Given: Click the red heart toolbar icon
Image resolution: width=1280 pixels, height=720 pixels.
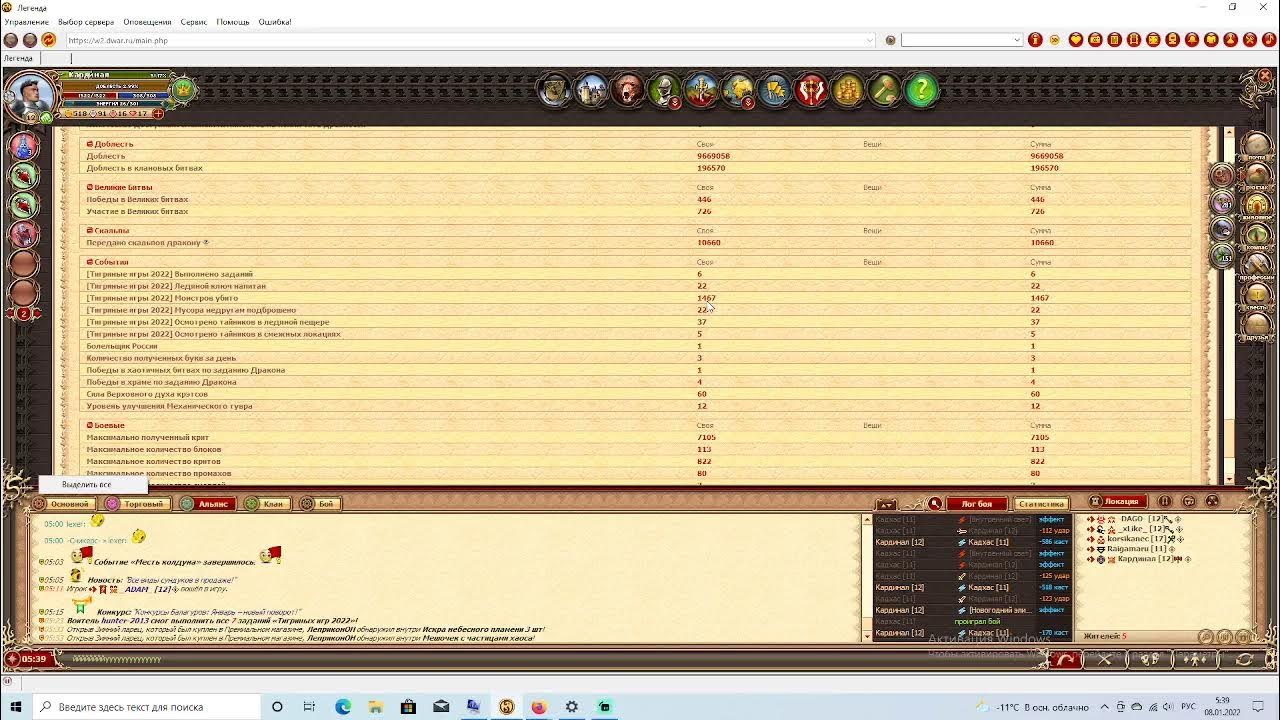Looking at the screenshot, I should [1076, 40].
